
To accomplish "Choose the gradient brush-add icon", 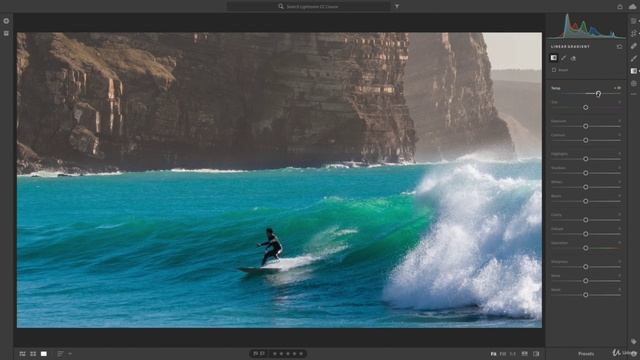I will click(564, 58).
